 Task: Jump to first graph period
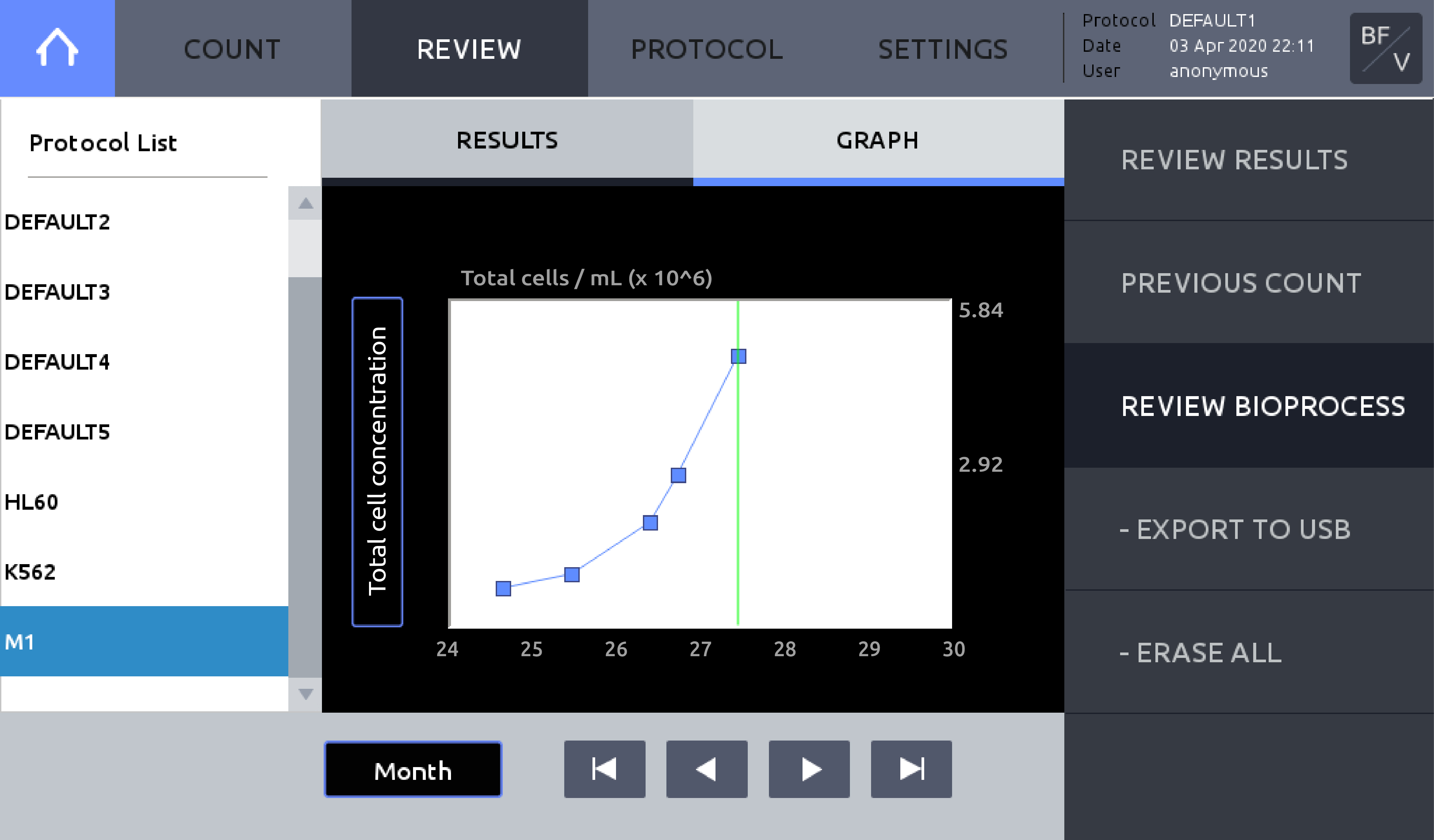tap(604, 769)
